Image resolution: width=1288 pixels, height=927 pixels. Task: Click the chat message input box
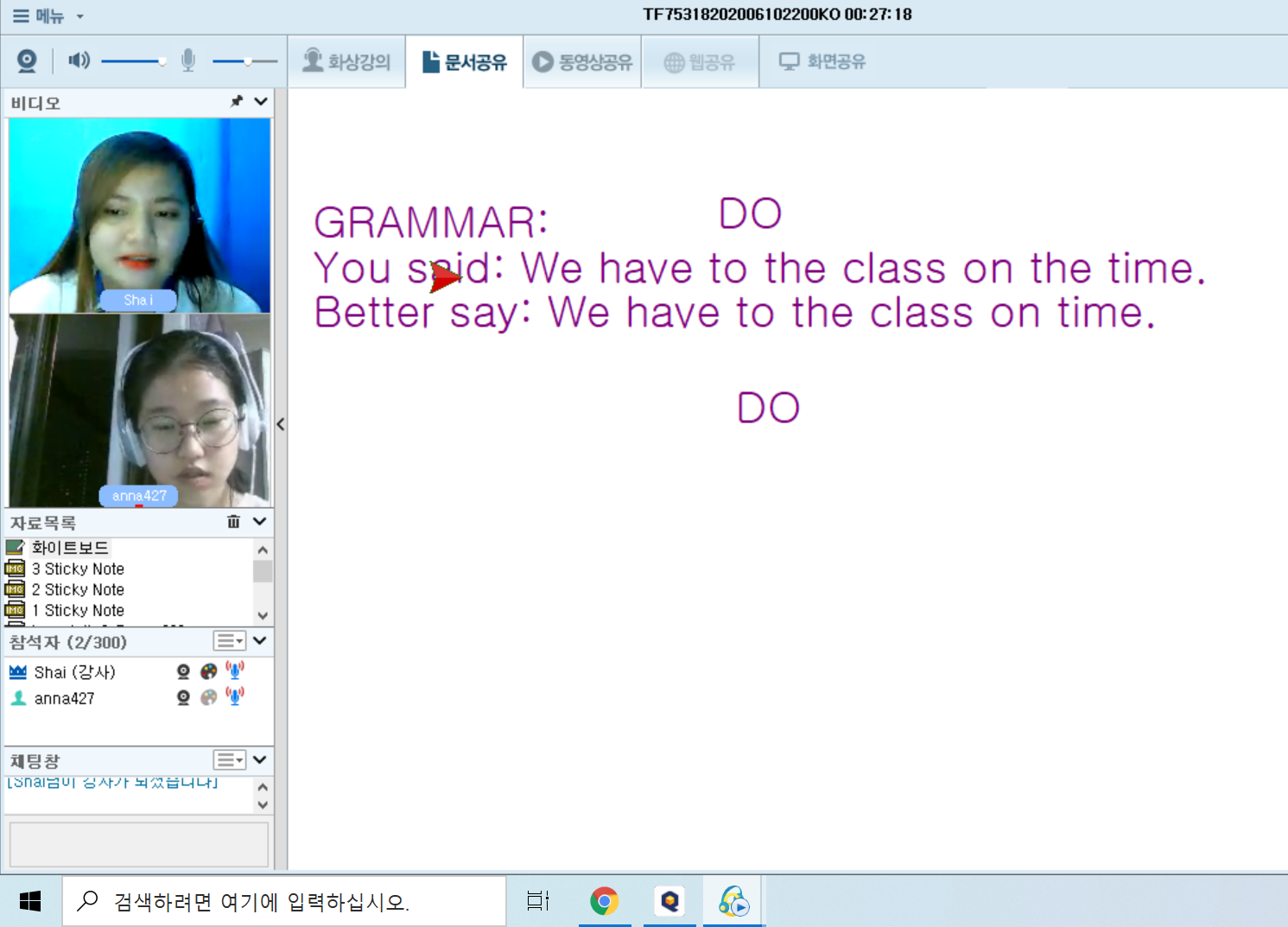(138, 843)
